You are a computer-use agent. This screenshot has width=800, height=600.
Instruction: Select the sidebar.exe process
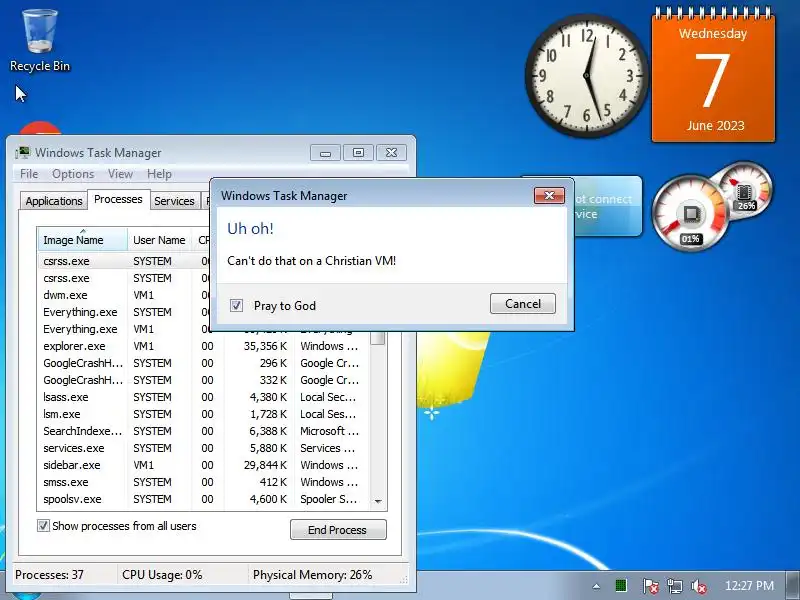click(x=204, y=465)
